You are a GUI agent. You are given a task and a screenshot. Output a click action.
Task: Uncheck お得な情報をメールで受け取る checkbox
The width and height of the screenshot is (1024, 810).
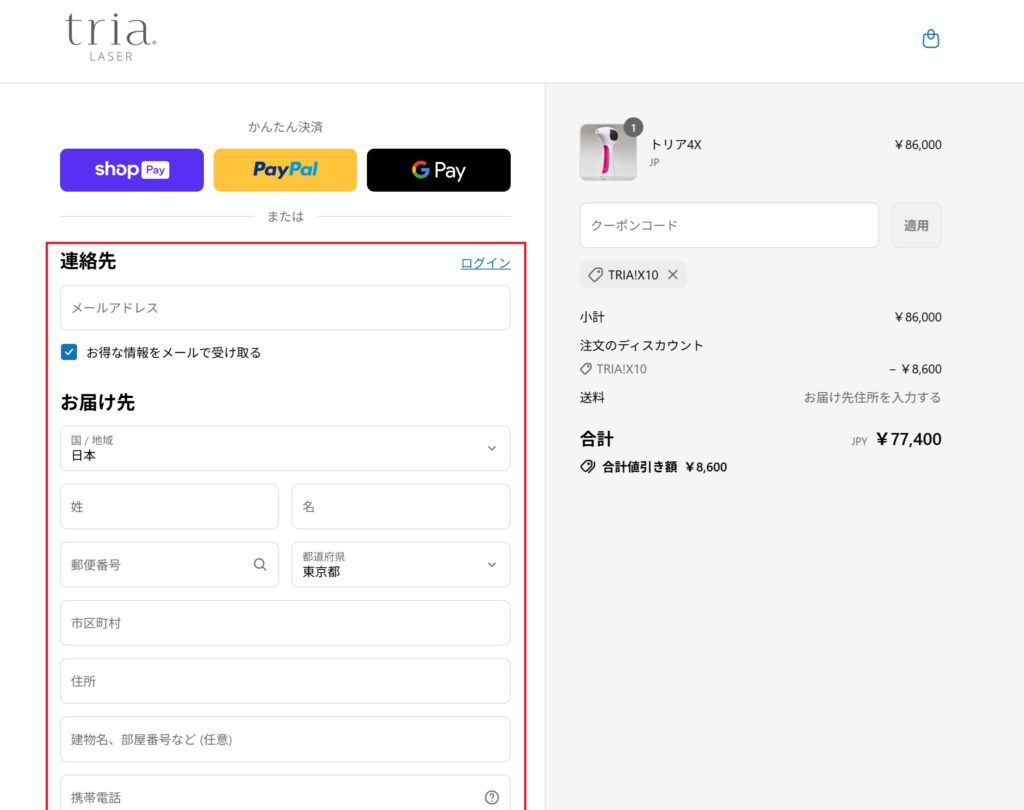click(x=69, y=352)
